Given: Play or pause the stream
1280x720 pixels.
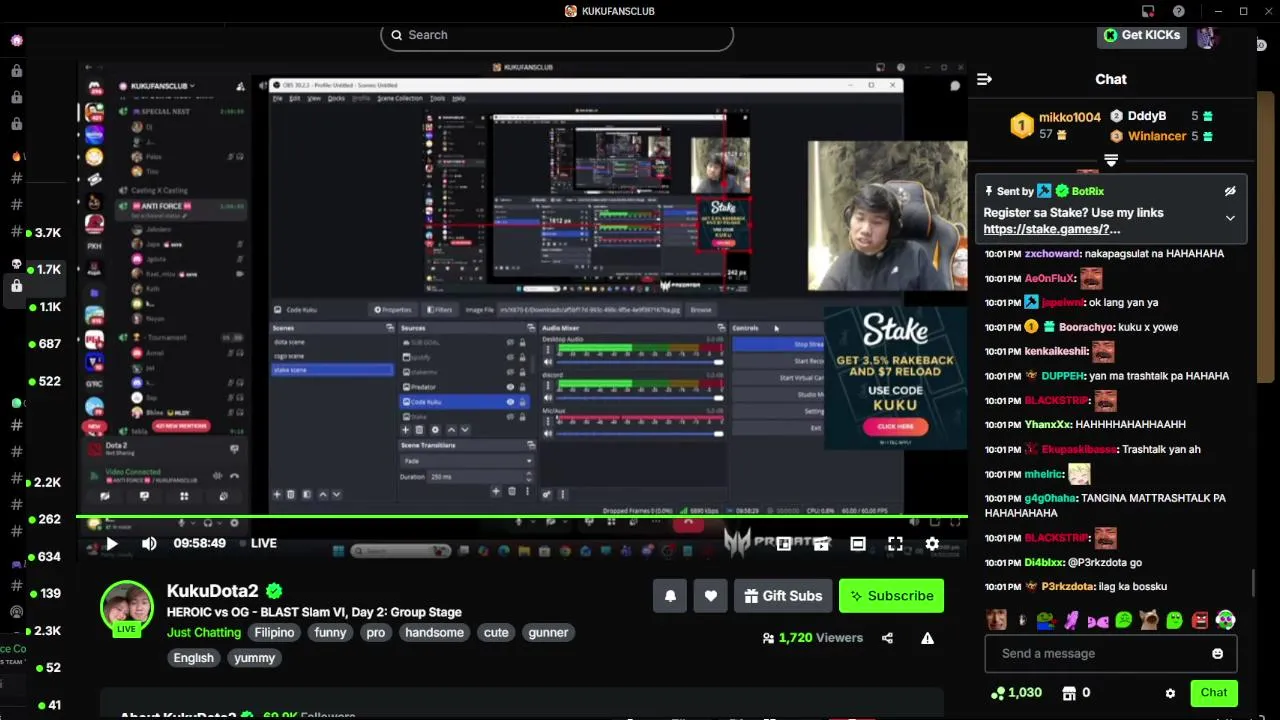Looking at the screenshot, I should (x=112, y=544).
